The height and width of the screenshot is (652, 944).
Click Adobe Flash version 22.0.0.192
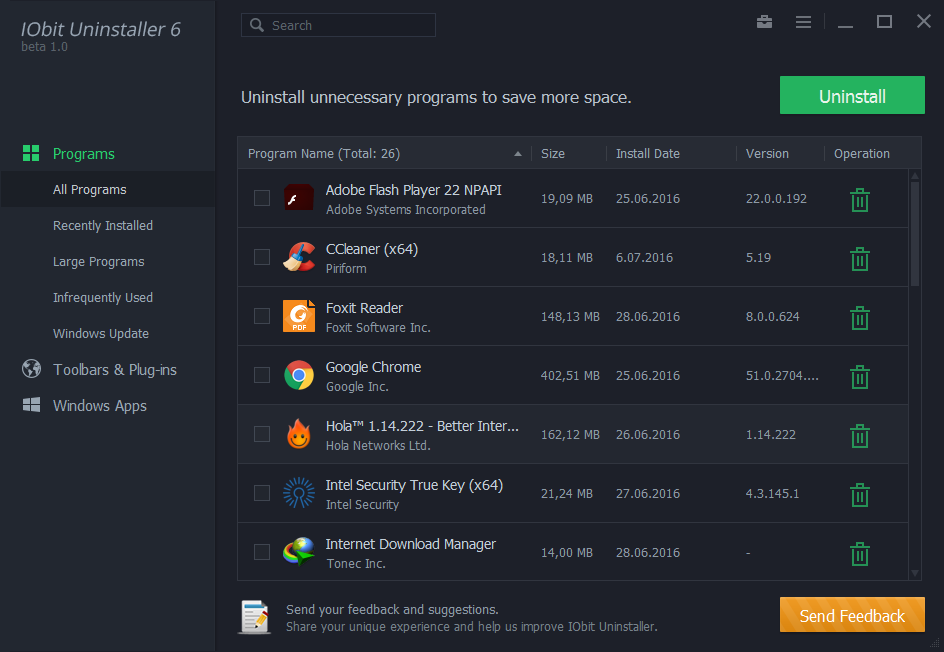pyautogui.click(x=776, y=199)
